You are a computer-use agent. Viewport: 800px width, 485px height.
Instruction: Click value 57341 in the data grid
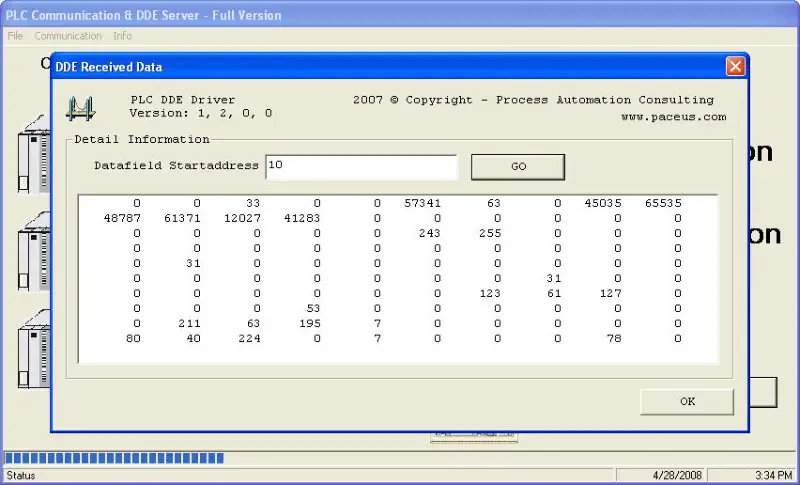421,203
